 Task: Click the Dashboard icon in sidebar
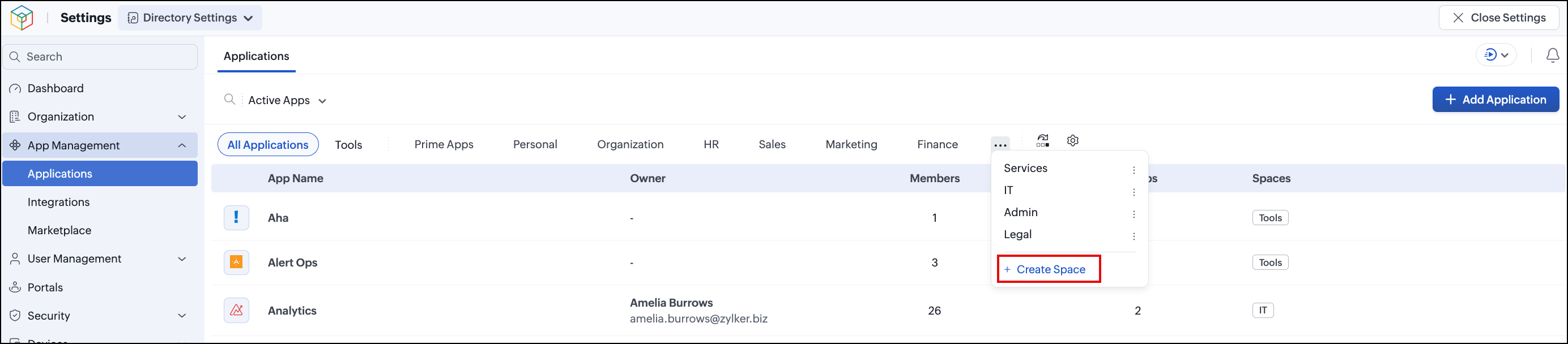(x=15, y=89)
